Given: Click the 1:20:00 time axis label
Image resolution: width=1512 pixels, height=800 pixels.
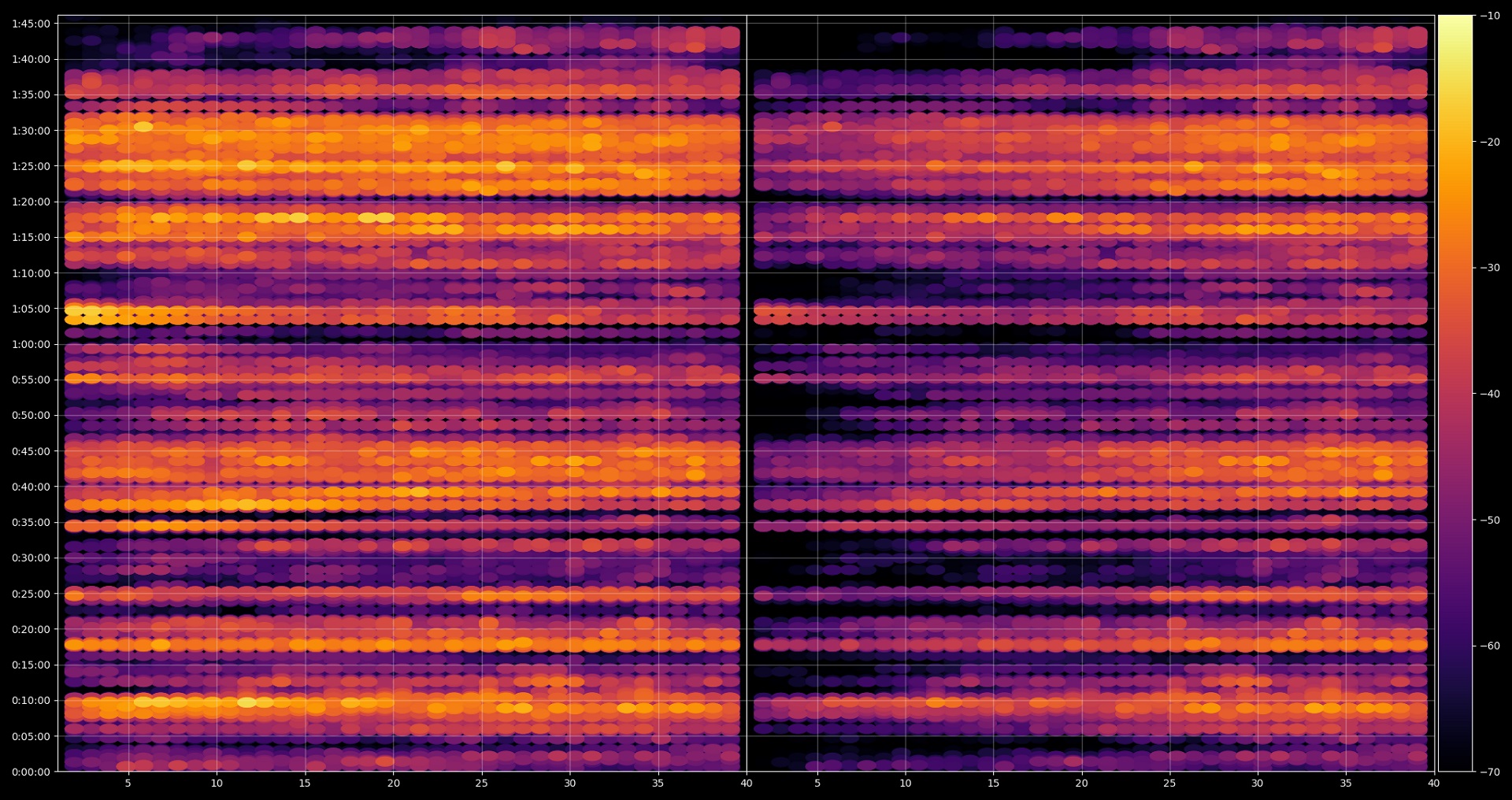Looking at the screenshot, I should pos(31,202).
